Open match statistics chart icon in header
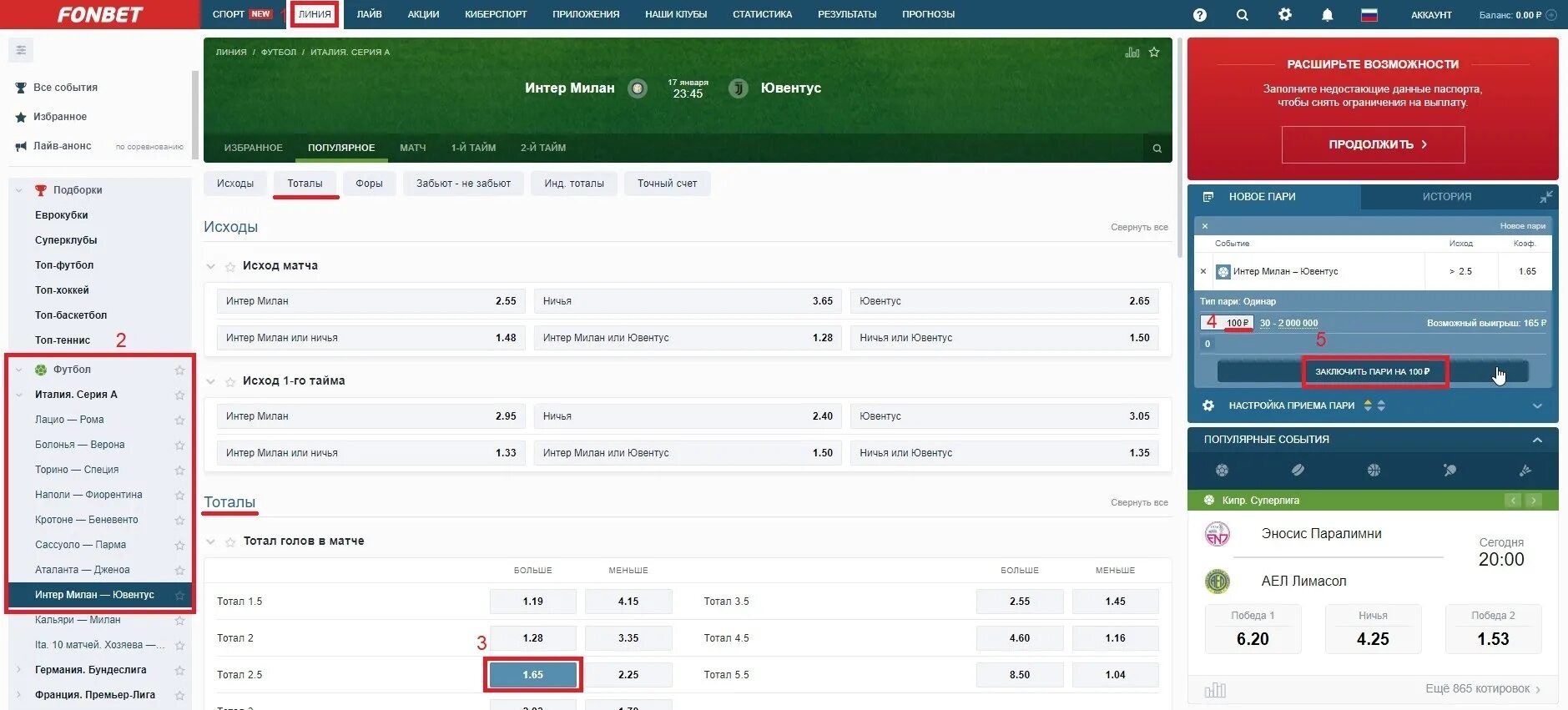The image size is (1568, 710). [x=1132, y=52]
